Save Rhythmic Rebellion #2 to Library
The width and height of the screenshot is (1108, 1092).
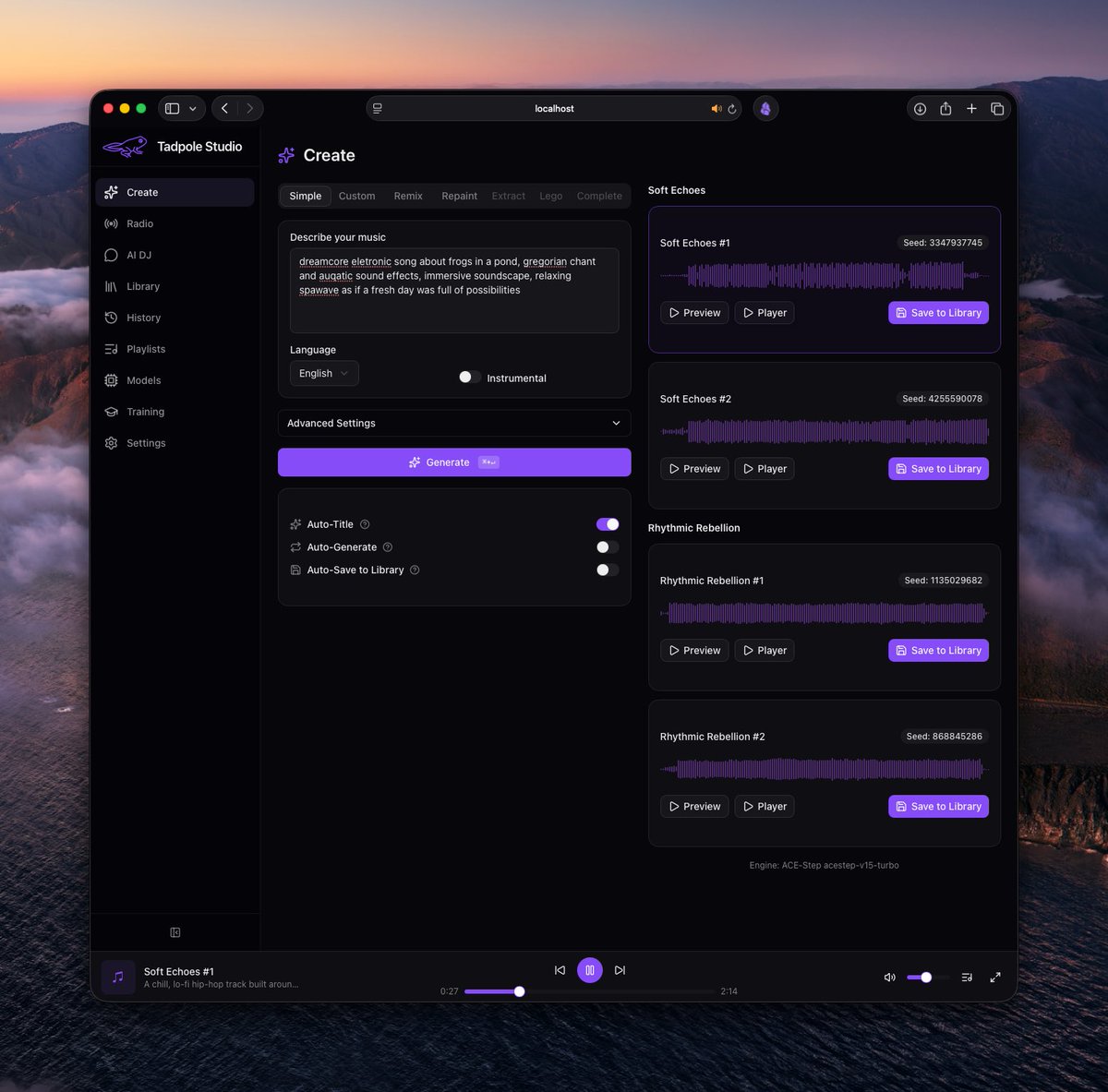pyautogui.click(x=939, y=807)
